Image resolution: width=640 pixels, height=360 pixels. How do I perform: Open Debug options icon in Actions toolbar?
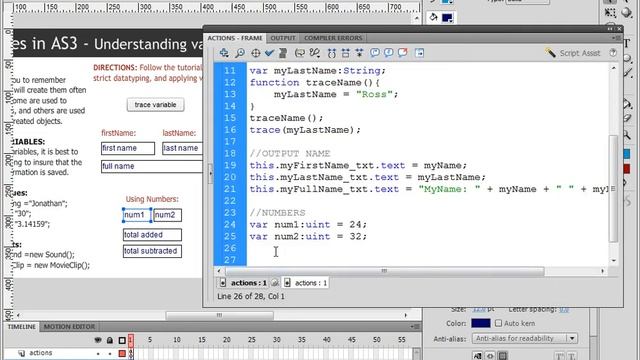pos(314,53)
